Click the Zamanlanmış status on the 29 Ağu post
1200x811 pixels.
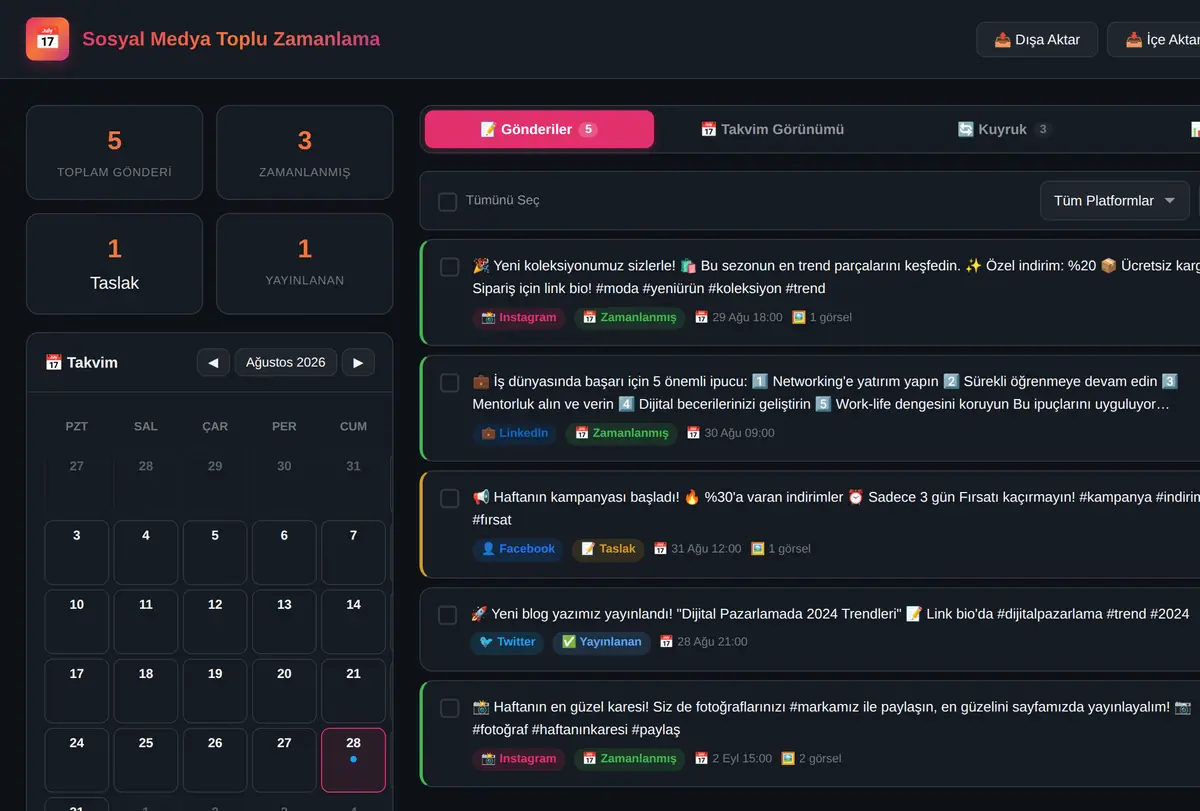tap(630, 317)
